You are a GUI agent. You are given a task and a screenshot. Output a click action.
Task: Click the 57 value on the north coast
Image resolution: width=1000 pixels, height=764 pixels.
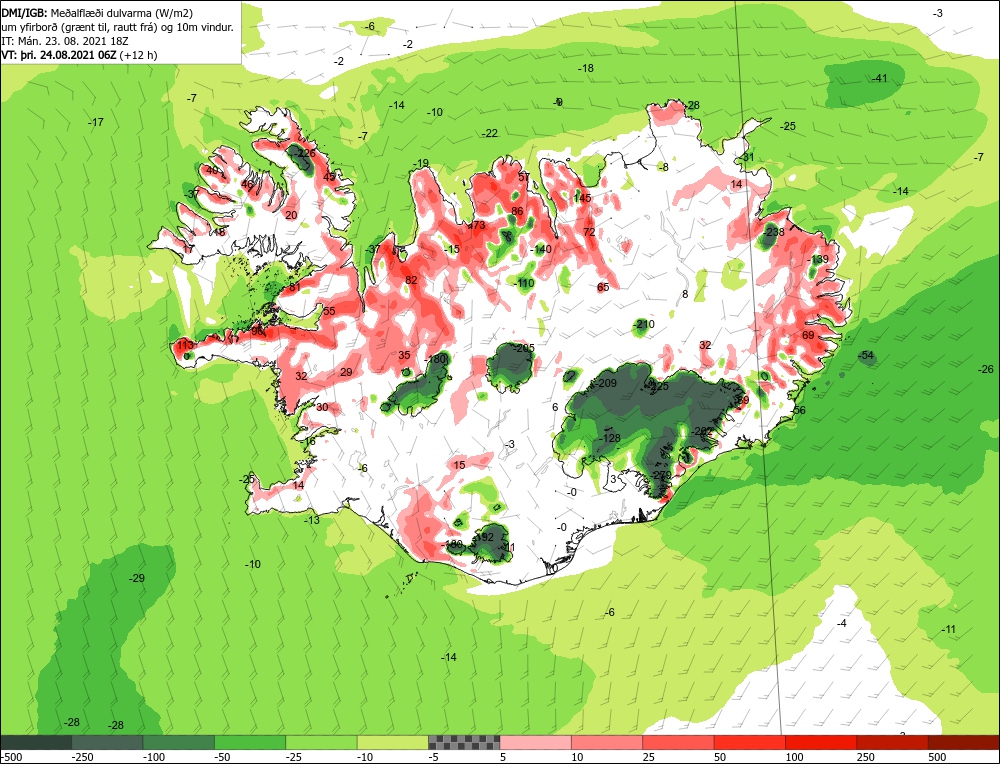pyautogui.click(x=524, y=177)
